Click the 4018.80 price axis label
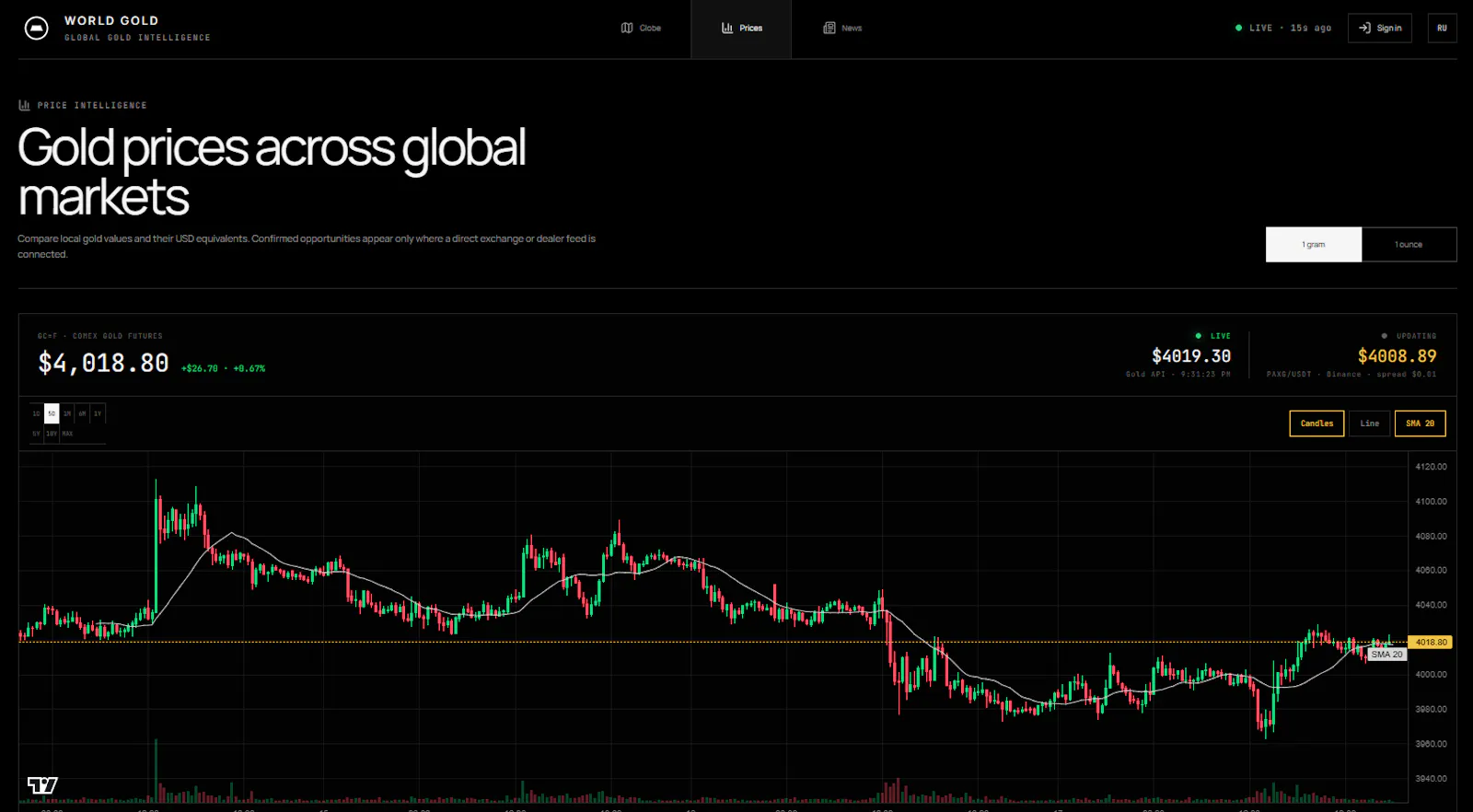 [x=1431, y=643]
